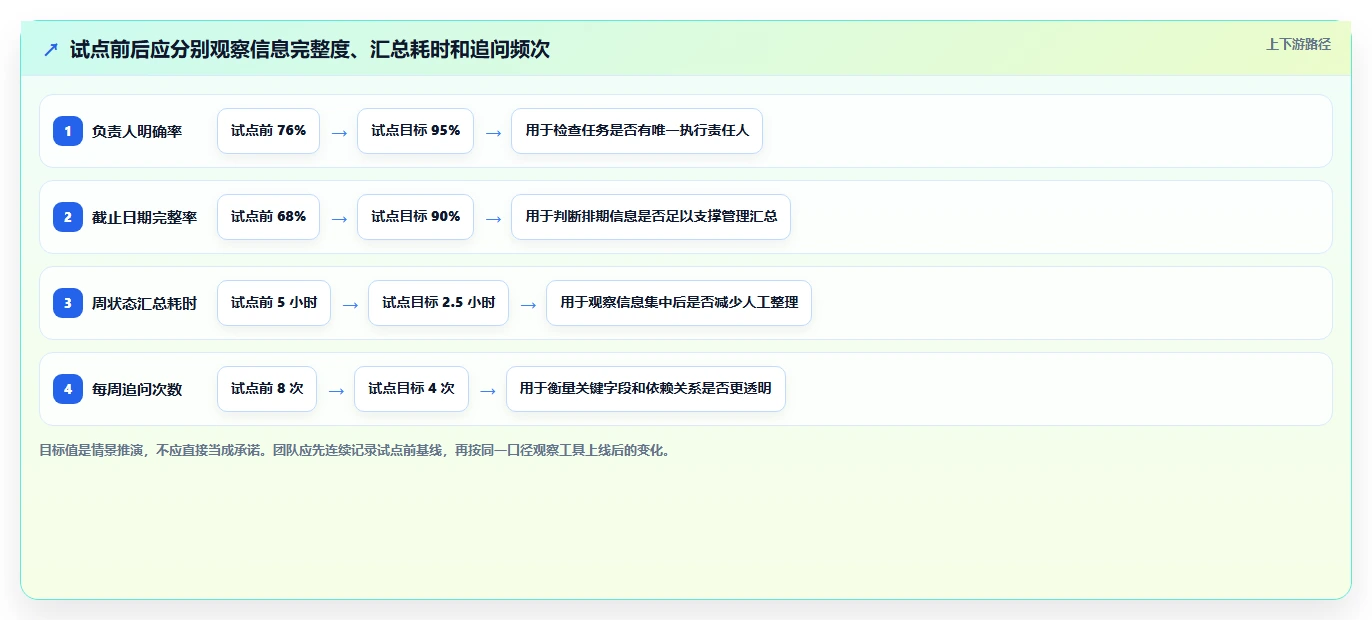Select the 试点前 8 次 chip
1372x620 pixels.
pyautogui.click(x=267, y=389)
